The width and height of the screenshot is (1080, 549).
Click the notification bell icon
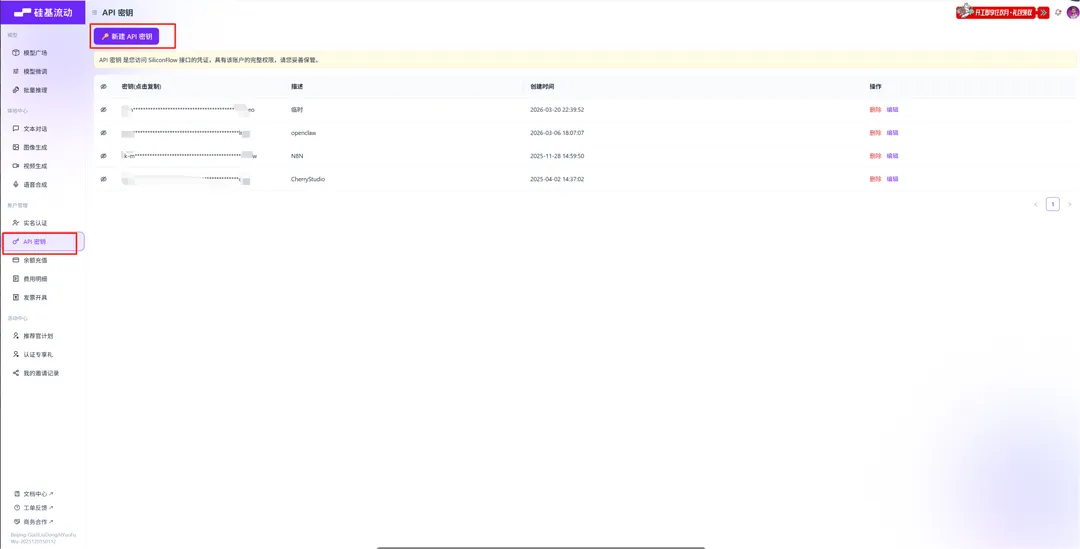[x=1058, y=12]
